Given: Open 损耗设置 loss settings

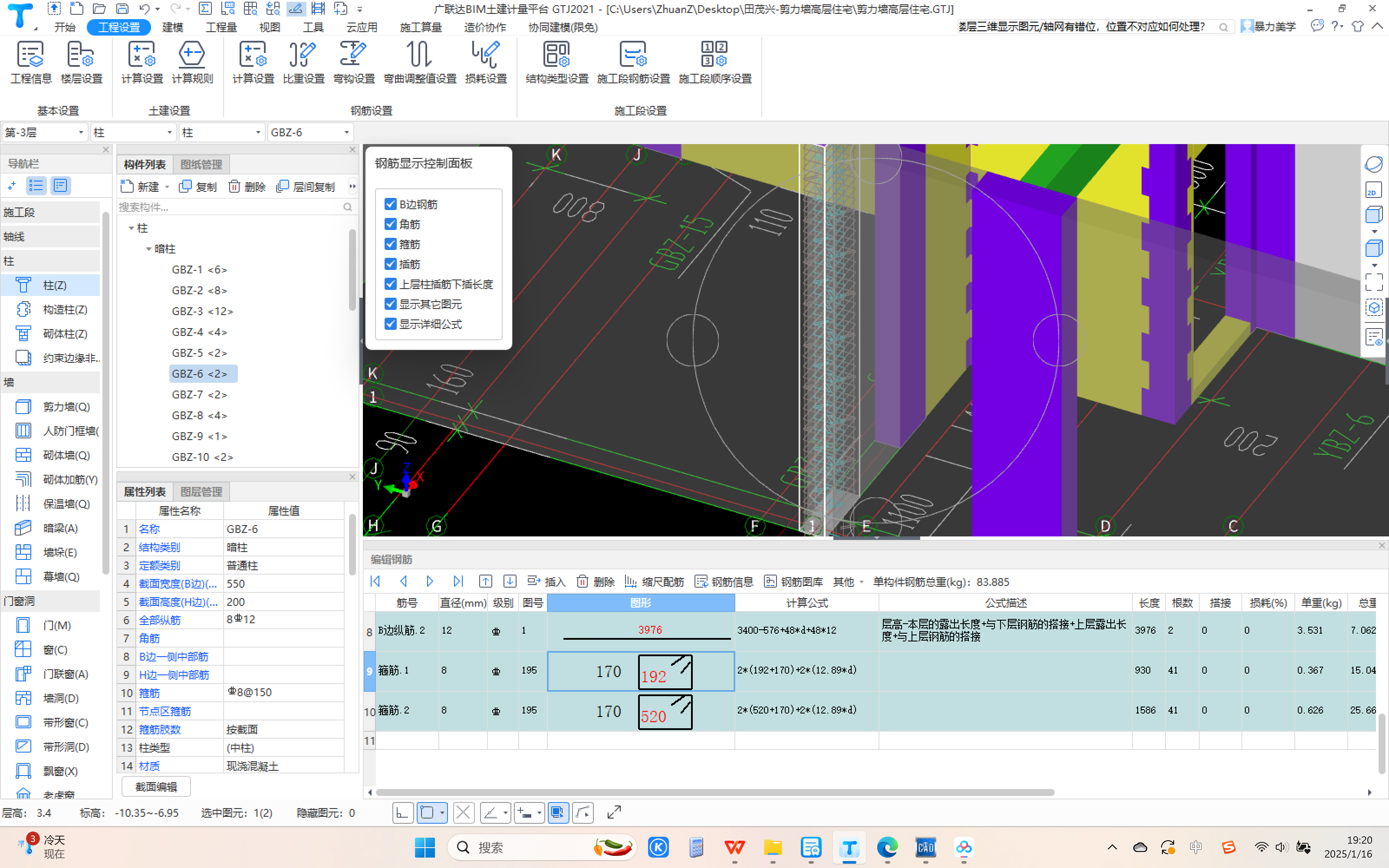Looking at the screenshot, I should (x=486, y=63).
